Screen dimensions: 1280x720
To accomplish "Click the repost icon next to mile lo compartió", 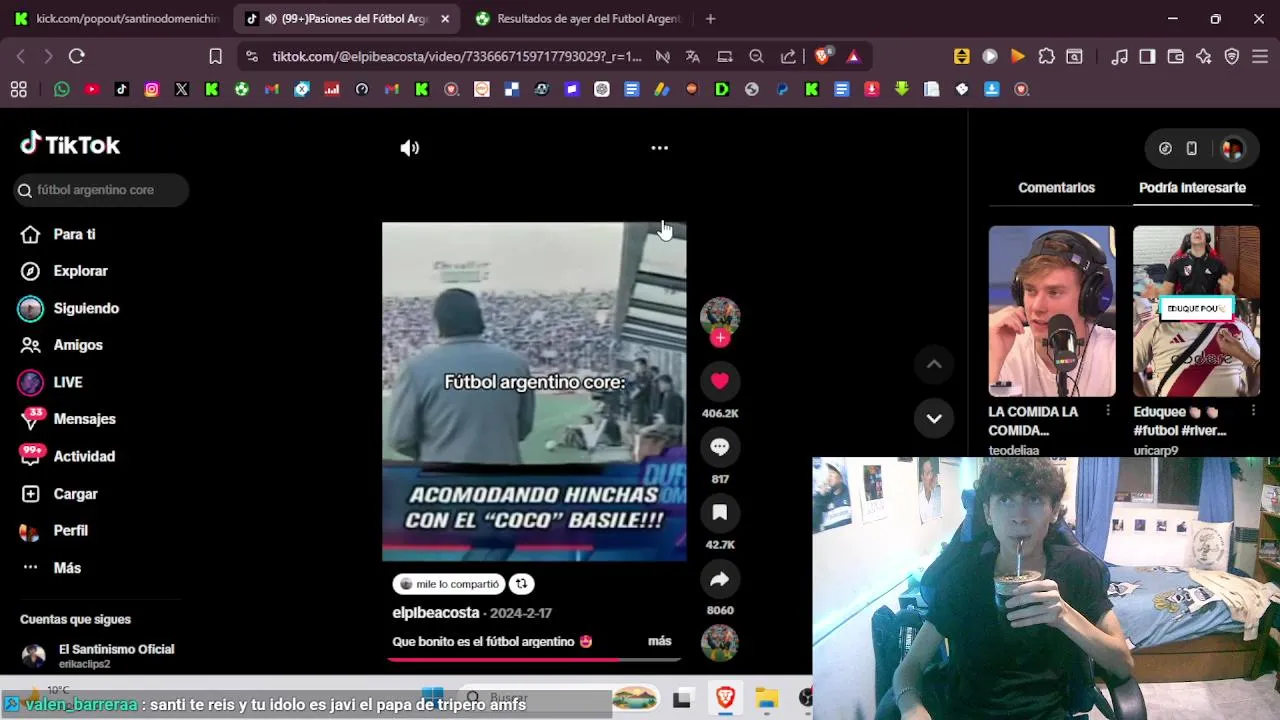I will coord(521,584).
